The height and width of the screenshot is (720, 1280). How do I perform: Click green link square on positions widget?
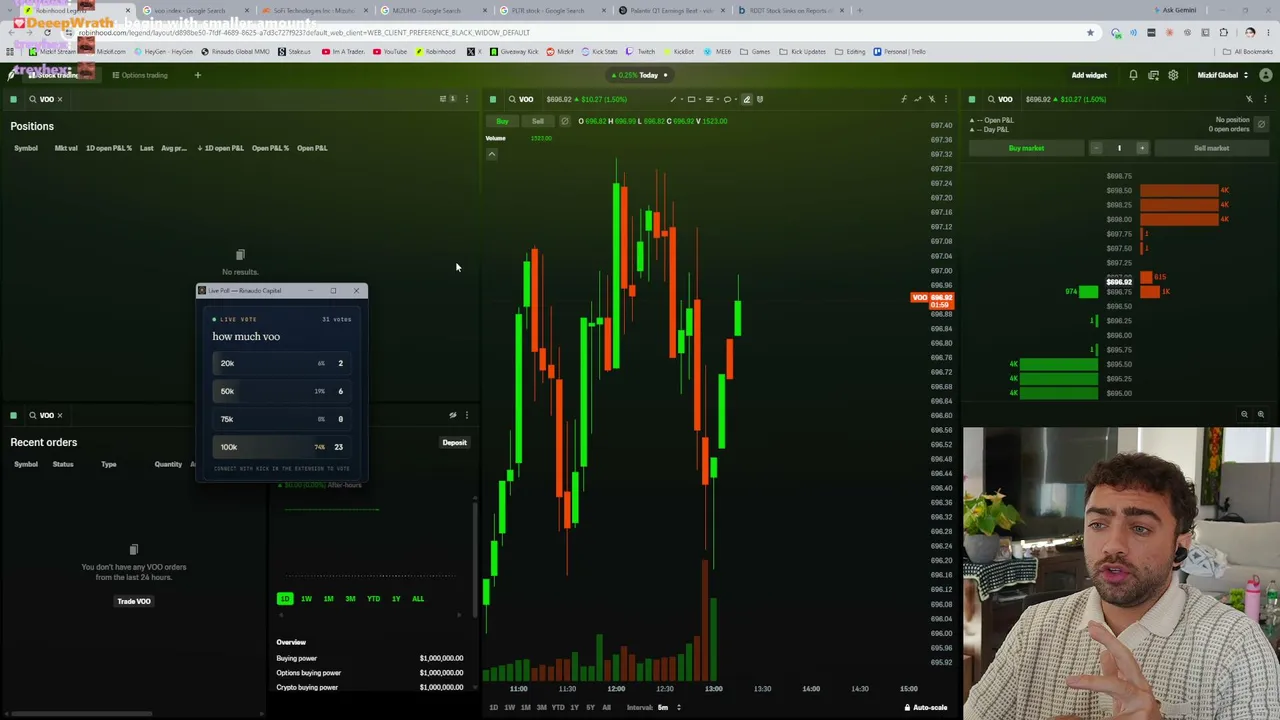pyautogui.click(x=13, y=99)
